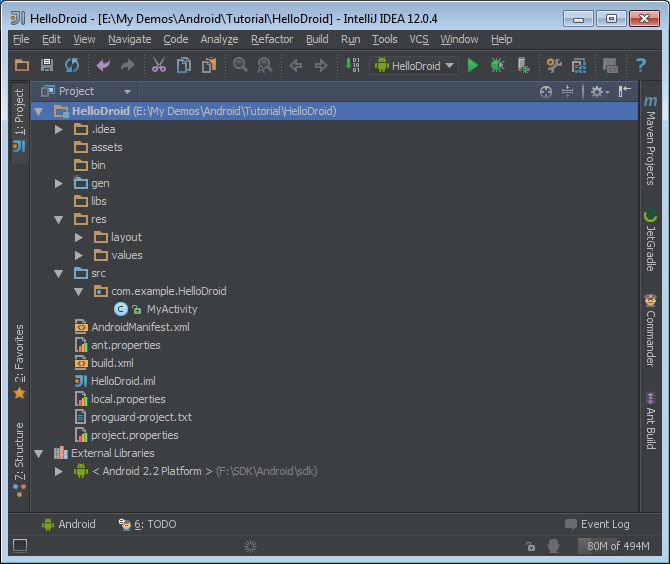This screenshot has width=670, height=564.
Task: Expand the layout folder arrow
Action: [79, 238]
